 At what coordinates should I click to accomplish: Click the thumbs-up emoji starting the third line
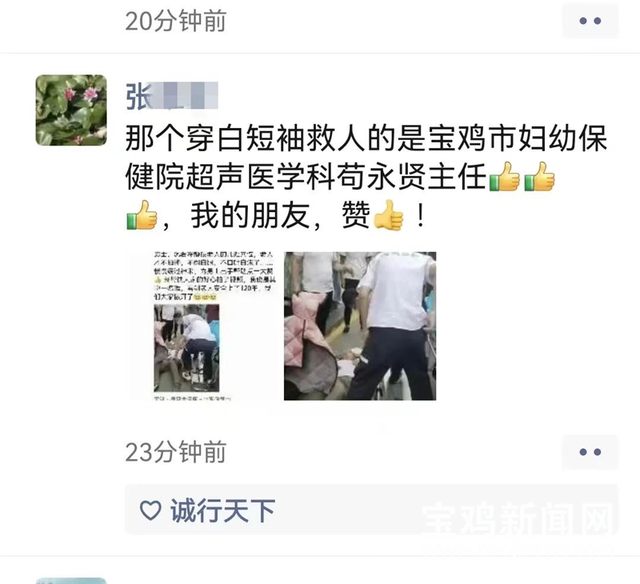[x=142, y=215]
